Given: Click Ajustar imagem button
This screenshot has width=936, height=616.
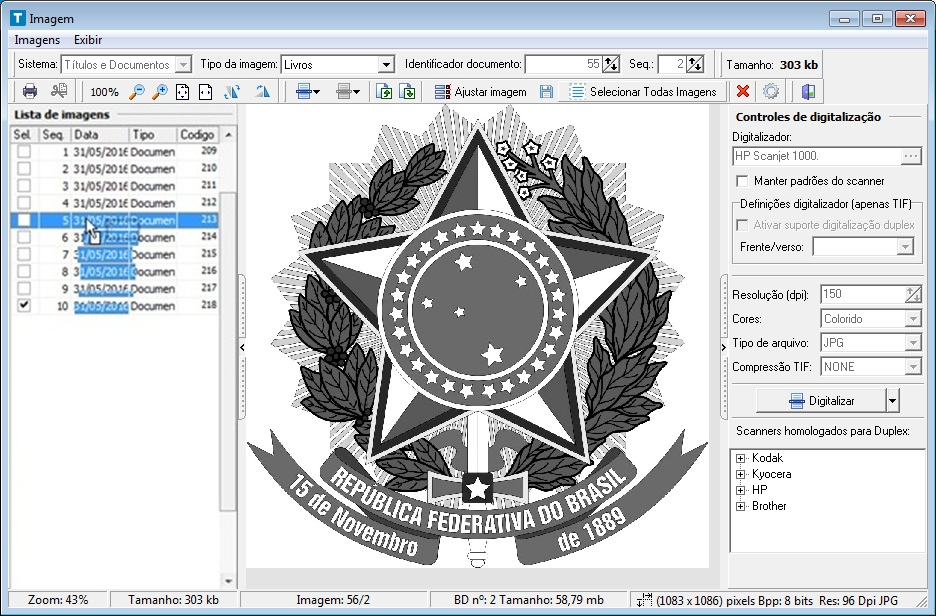Looking at the screenshot, I should 481,92.
